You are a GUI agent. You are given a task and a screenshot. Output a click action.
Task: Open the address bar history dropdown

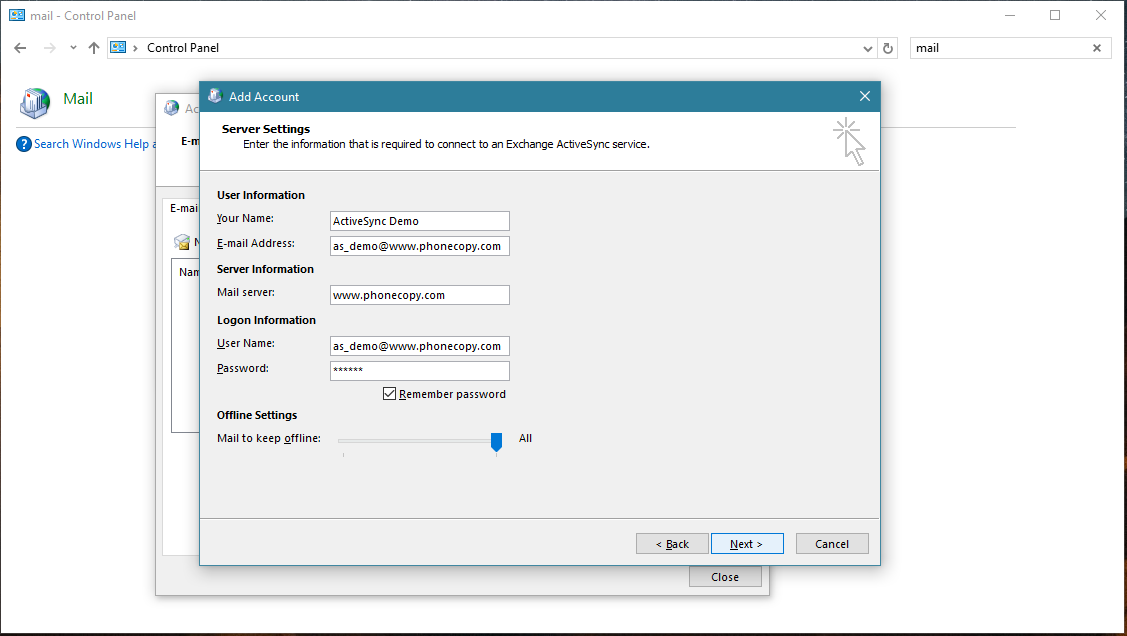867,48
